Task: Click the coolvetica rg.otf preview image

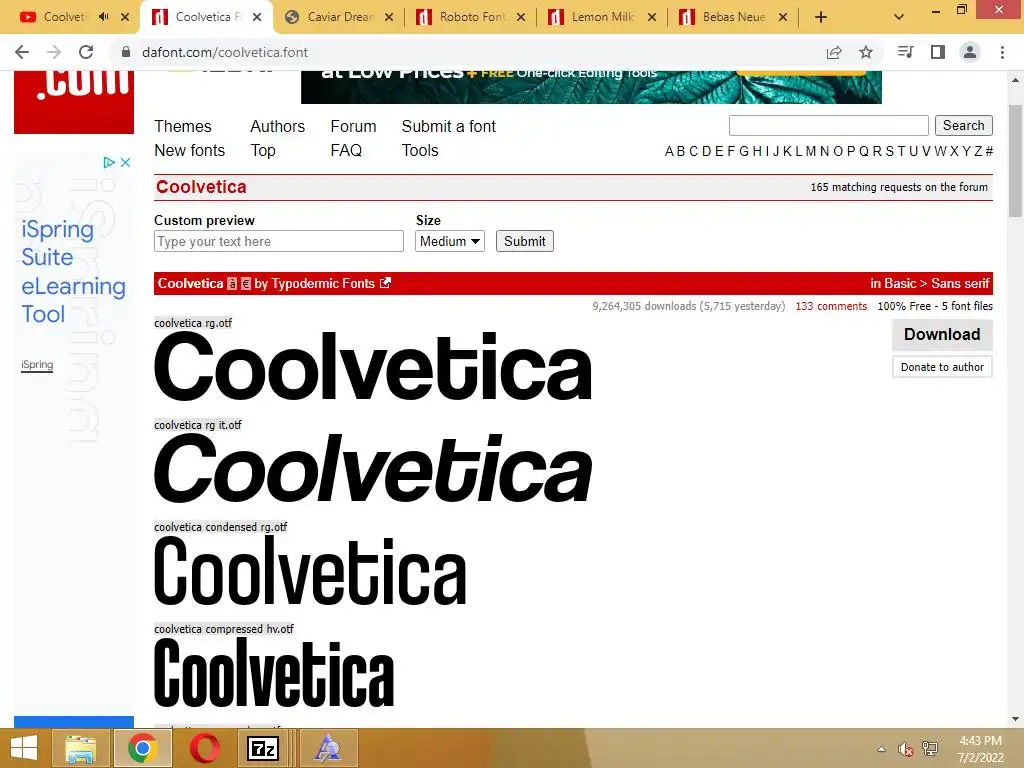Action: click(x=373, y=366)
